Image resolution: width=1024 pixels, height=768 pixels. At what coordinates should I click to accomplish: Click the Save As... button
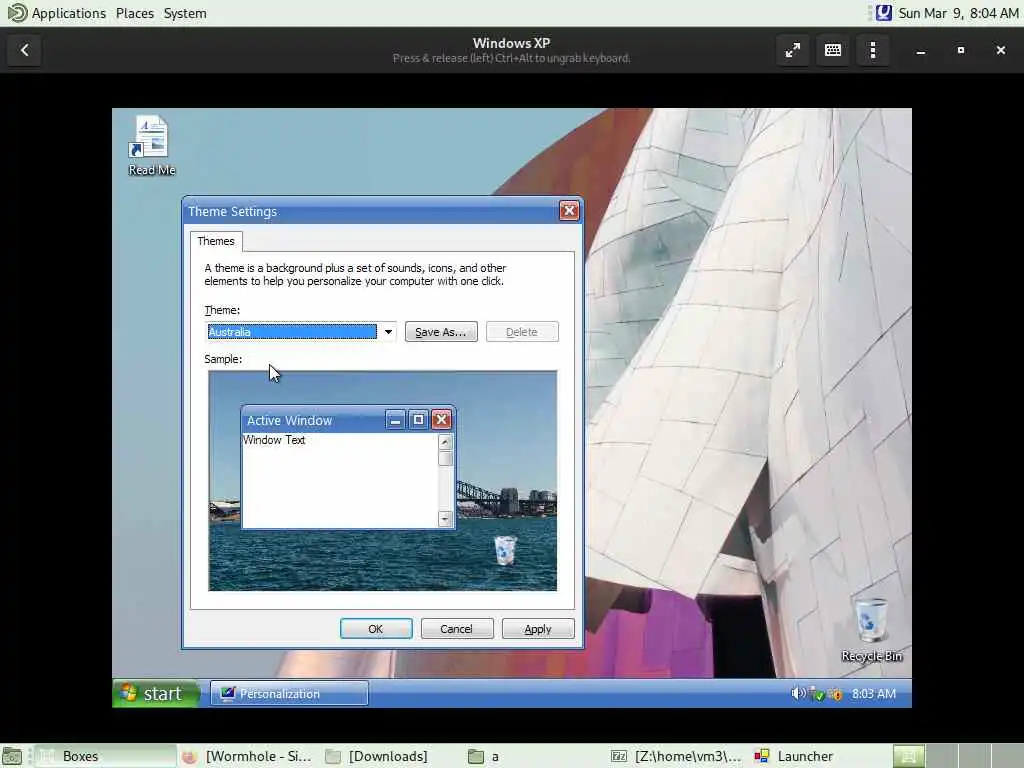coord(441,332)
